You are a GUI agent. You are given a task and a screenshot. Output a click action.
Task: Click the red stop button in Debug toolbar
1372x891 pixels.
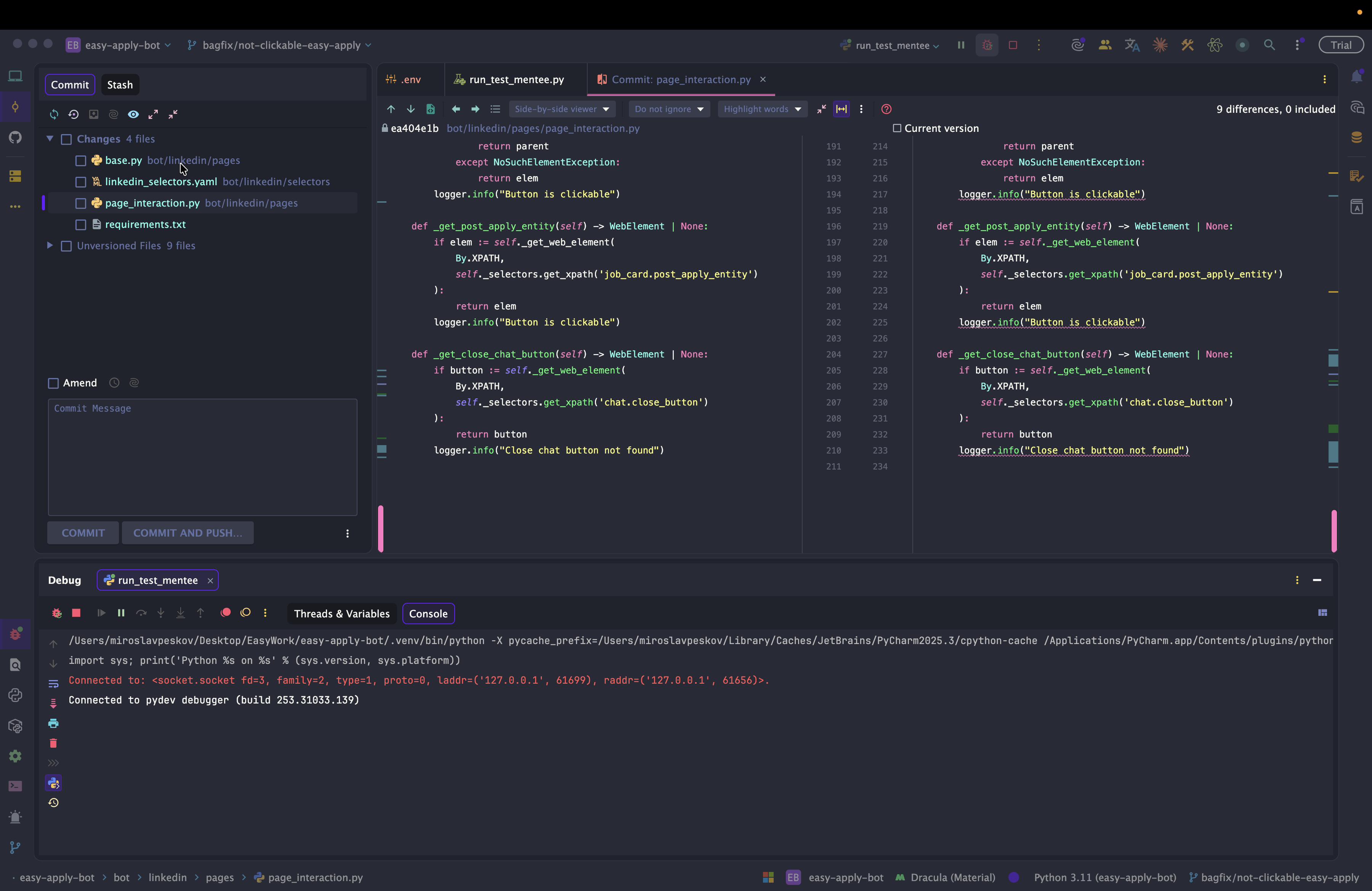(x=76, y=613)
